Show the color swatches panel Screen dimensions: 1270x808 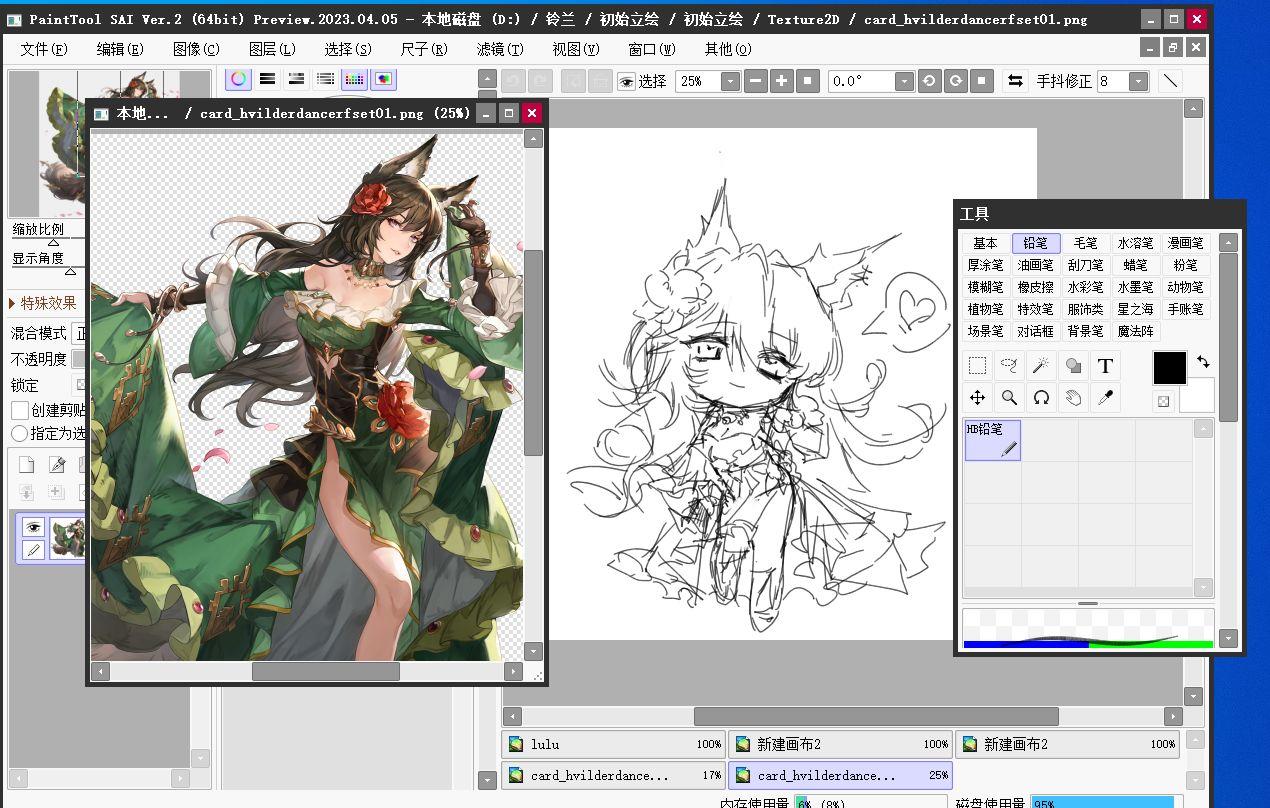(x=354, y=80)
